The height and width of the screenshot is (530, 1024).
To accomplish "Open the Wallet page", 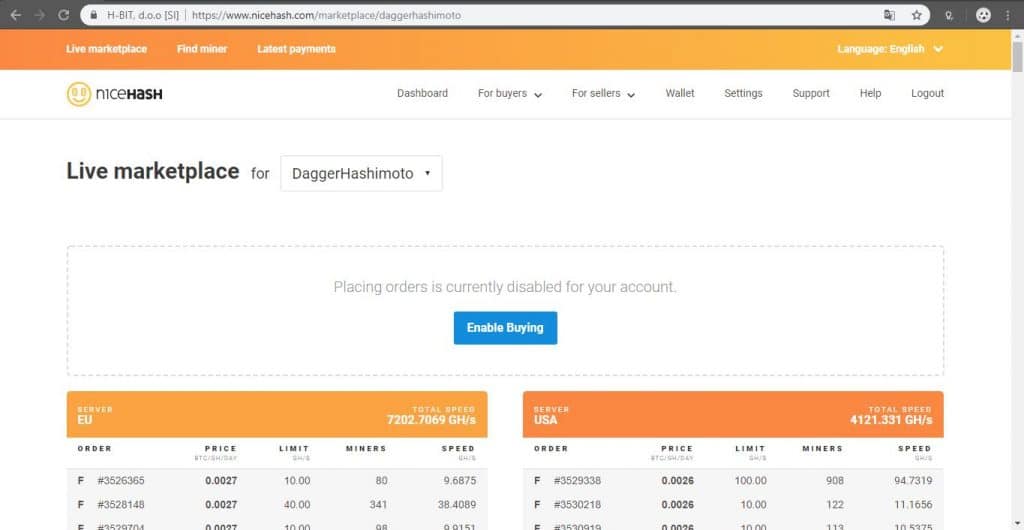I will [680, 93].
